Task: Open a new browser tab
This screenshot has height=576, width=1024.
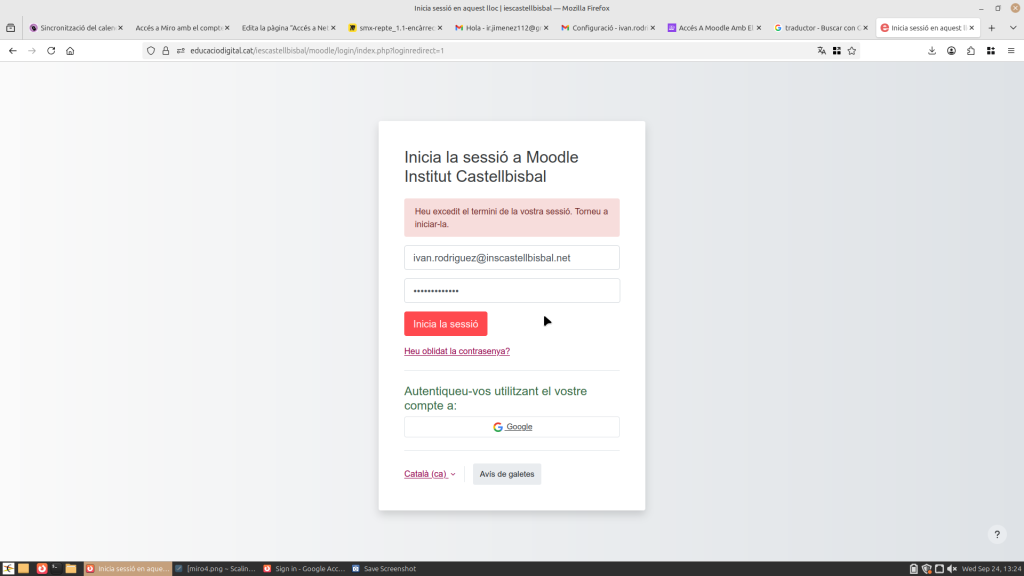Action: pyautogui.click(x=991, y=28)
